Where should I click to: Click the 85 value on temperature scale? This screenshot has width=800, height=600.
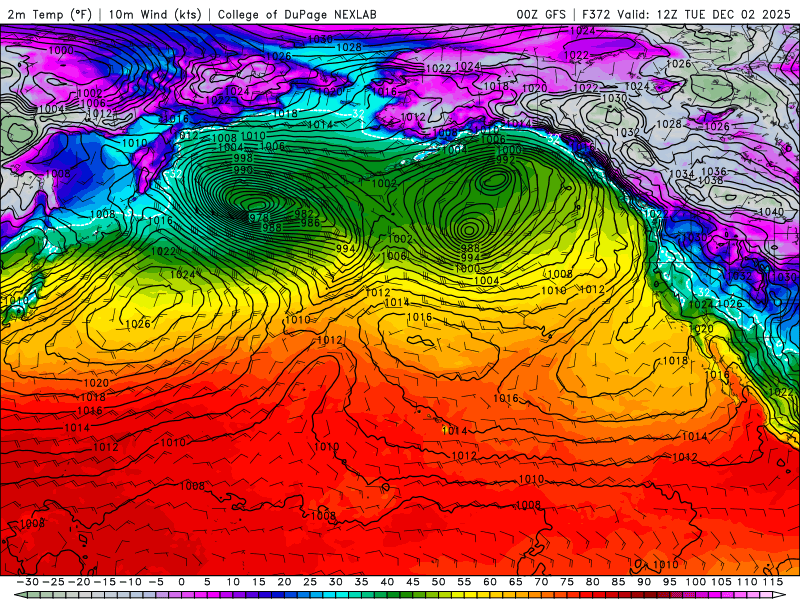tap(618, 582)
